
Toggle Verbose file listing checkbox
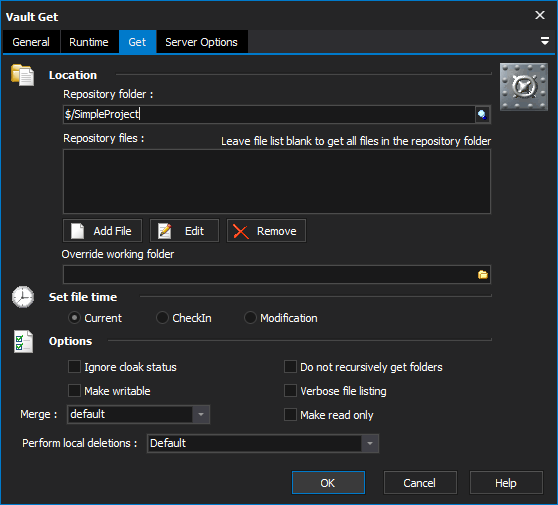click(290, 390)
